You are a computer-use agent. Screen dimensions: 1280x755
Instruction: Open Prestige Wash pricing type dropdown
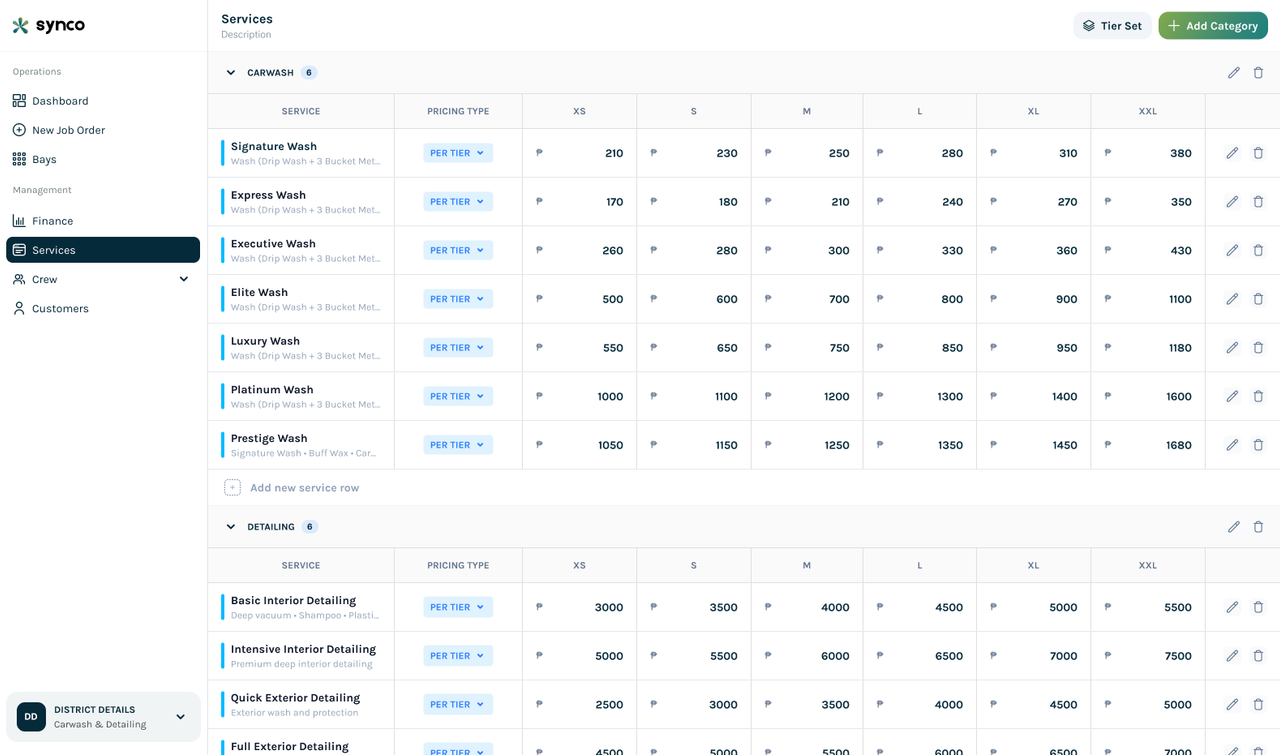pos(458,445)
